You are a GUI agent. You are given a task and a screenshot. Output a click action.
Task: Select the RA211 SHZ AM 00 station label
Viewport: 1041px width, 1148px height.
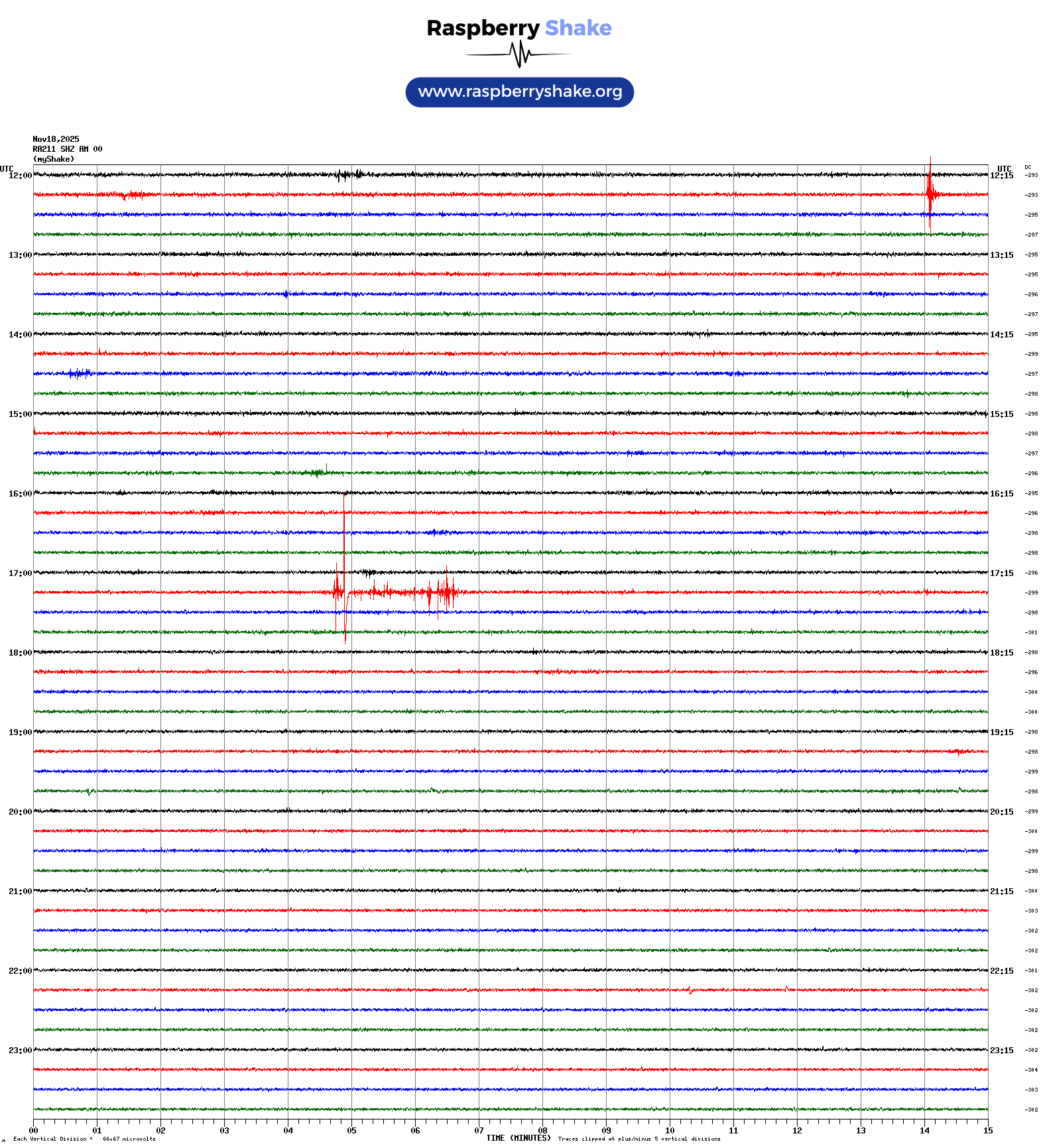click(68, 149)
